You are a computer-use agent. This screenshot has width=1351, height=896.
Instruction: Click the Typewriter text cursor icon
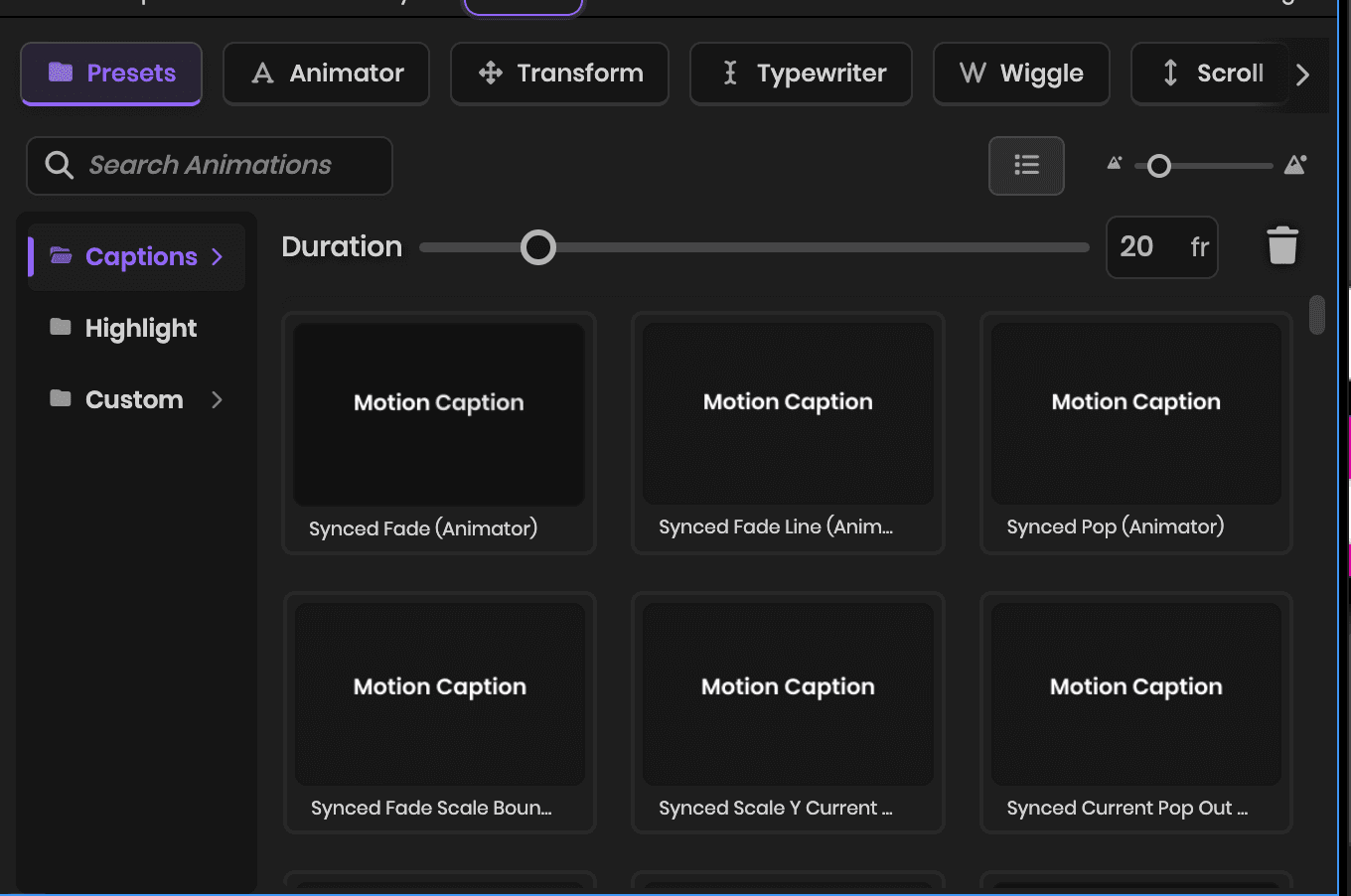pyautogui.click(x=730, y=73)
